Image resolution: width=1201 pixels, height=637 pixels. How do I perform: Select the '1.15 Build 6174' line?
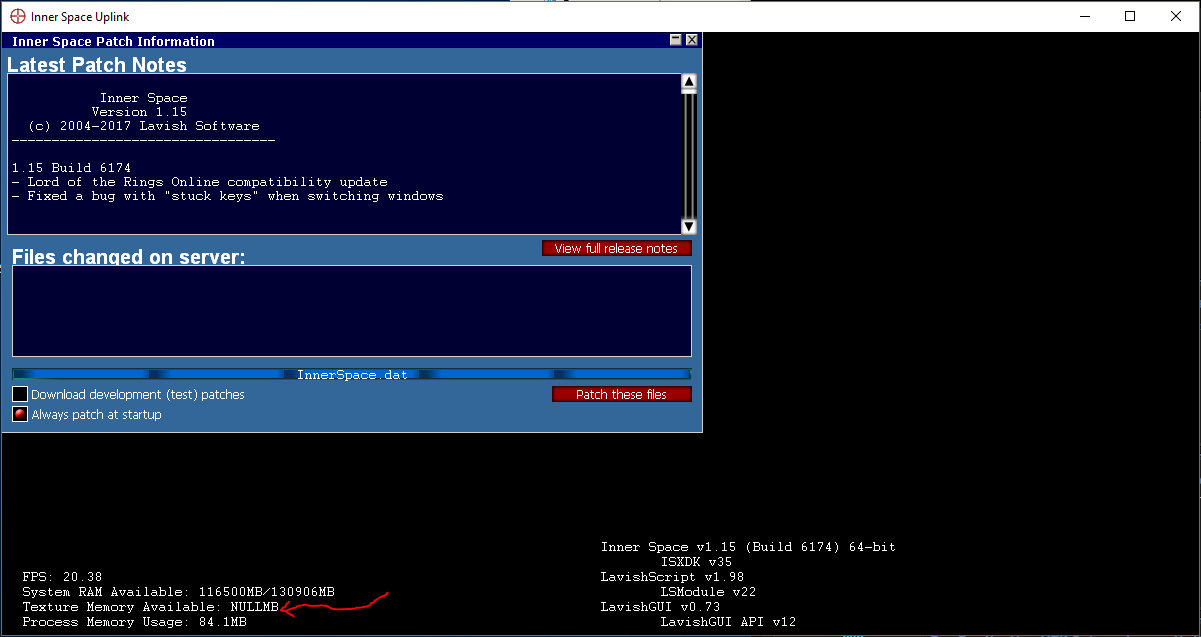click(72, 168)
